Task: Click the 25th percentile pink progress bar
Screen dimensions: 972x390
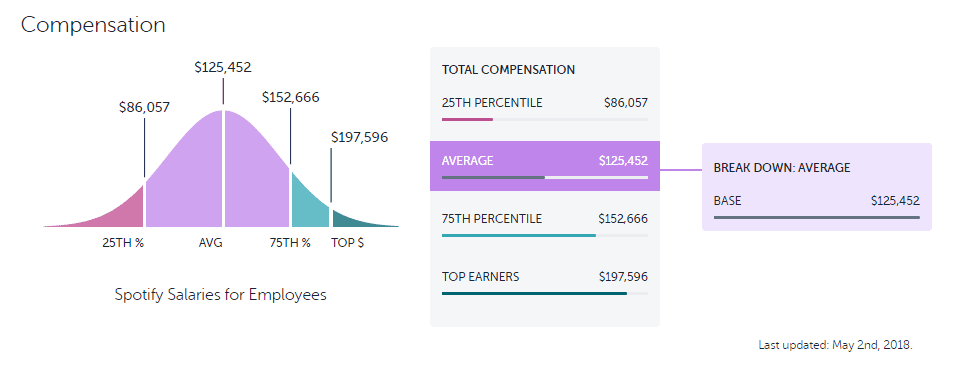Action: point(467,119)
